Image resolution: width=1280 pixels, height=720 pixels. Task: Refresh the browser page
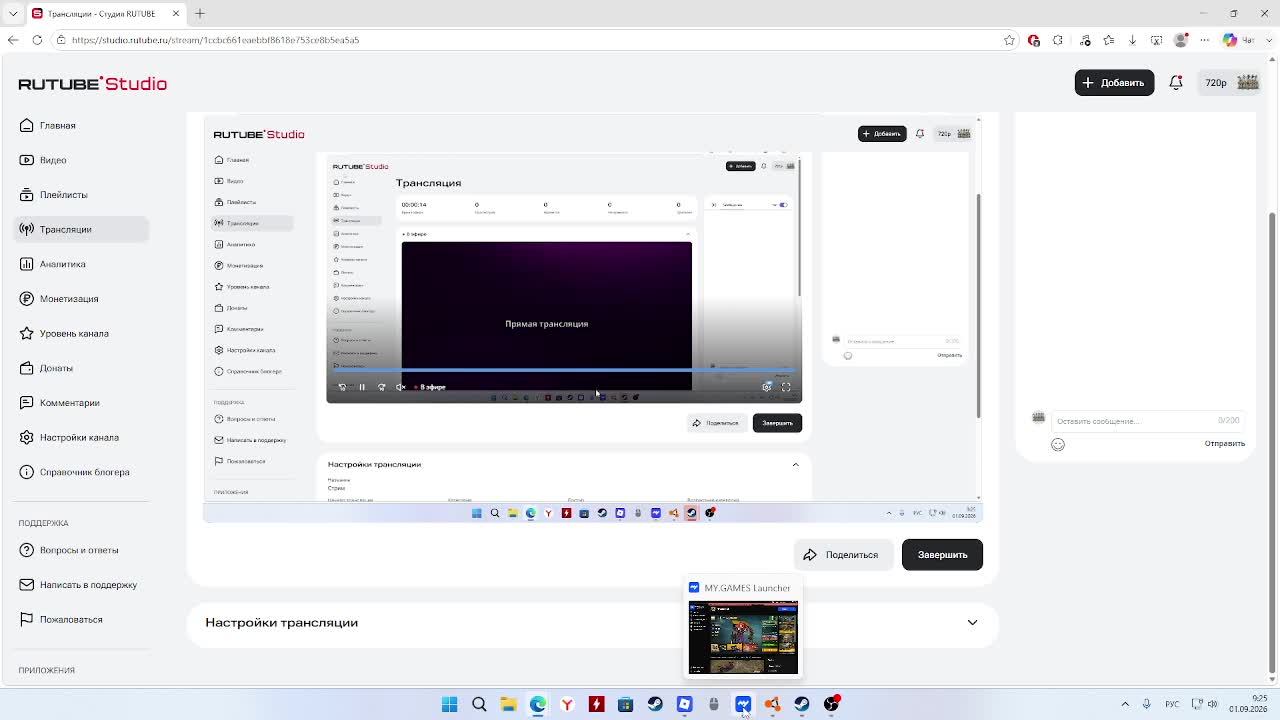click(37, 40)
